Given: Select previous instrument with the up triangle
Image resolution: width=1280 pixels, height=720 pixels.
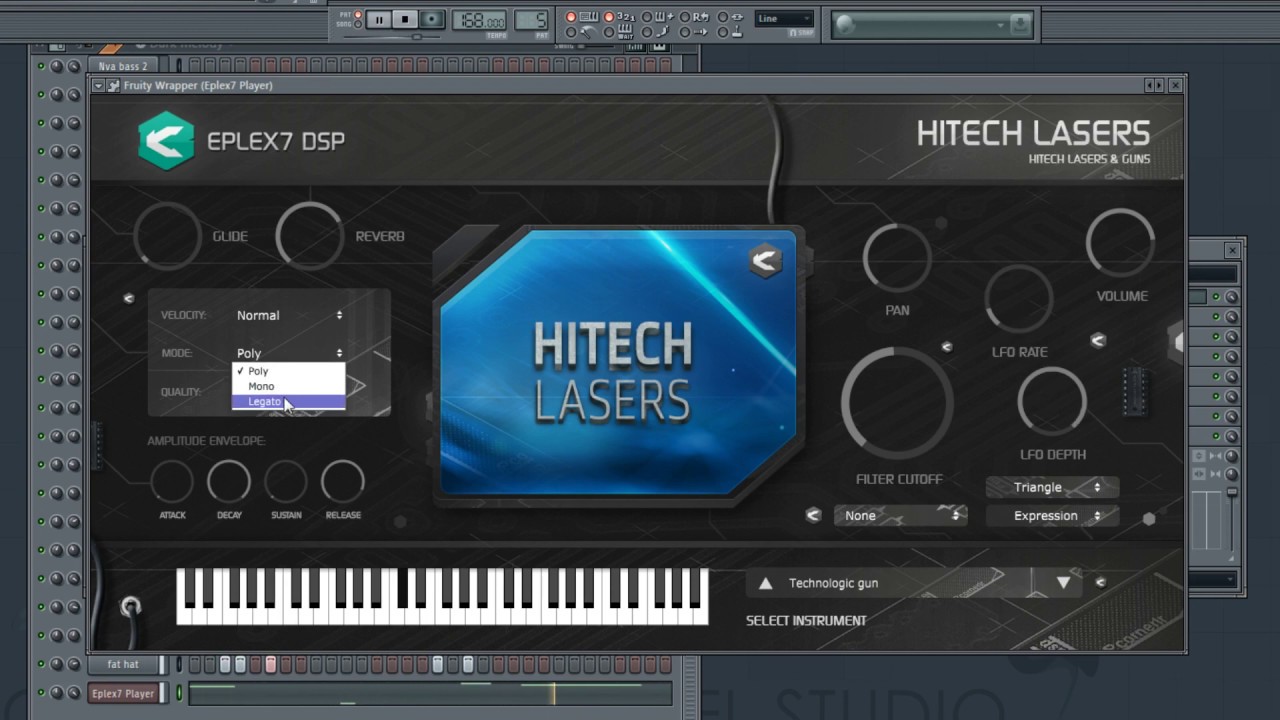Looking at the screenshot, I should click(765, 583).
